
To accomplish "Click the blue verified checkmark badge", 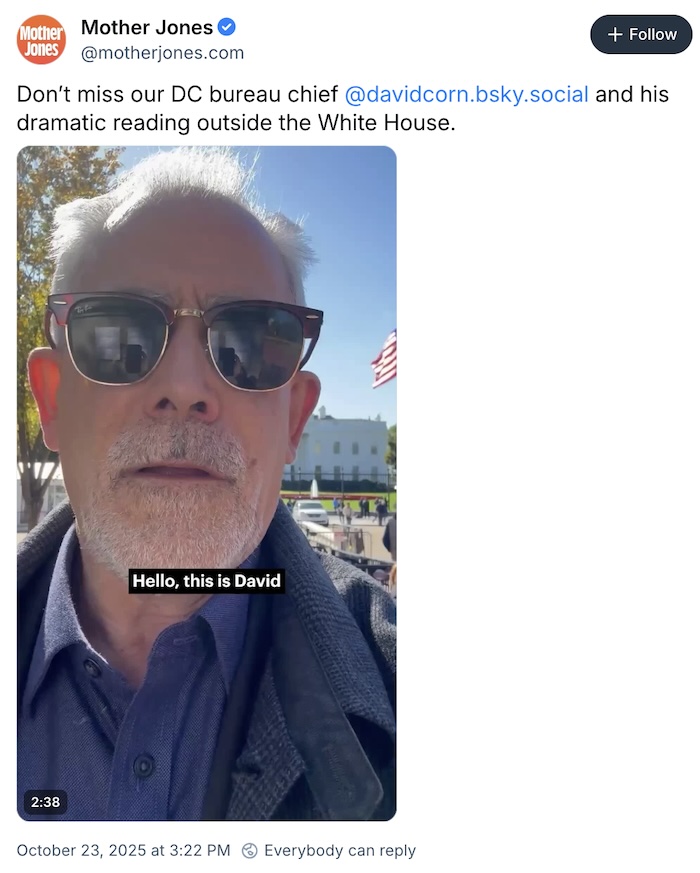I will tap(226, 27).
